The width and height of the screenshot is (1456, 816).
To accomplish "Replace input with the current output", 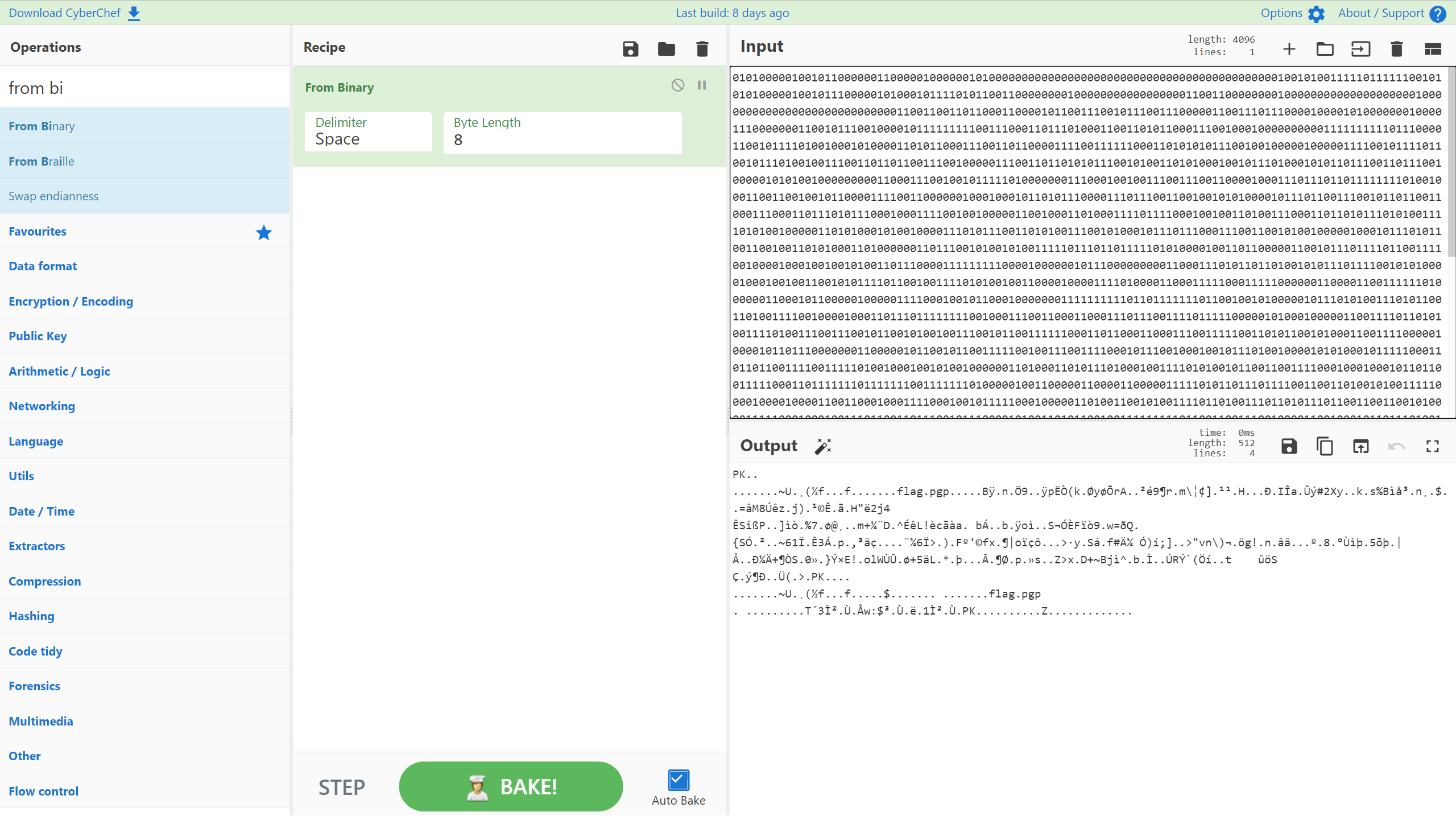I will [x=1361, y=447].
